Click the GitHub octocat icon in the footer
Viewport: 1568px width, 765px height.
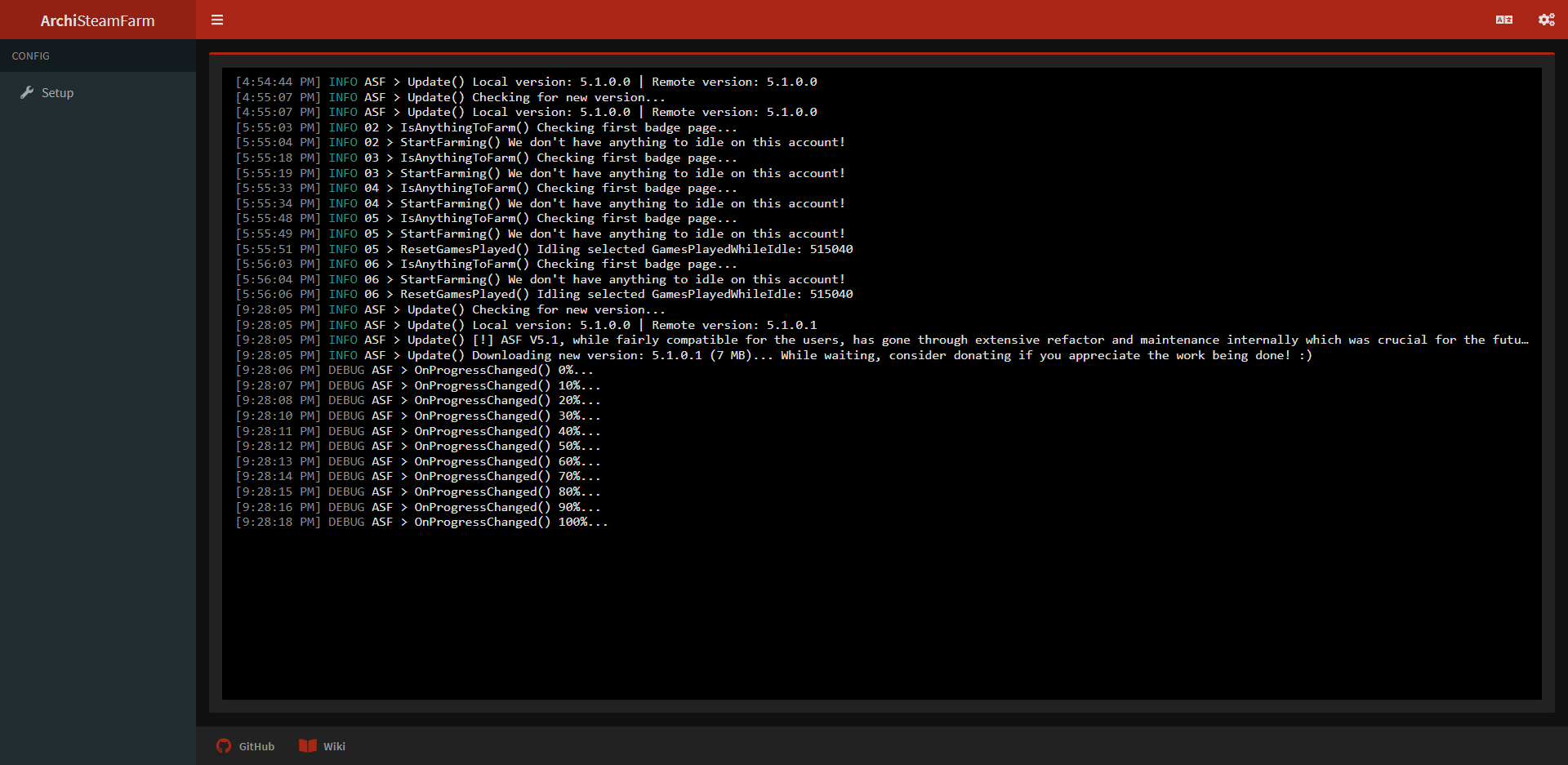pyautogui.click(x=223, y=745)
